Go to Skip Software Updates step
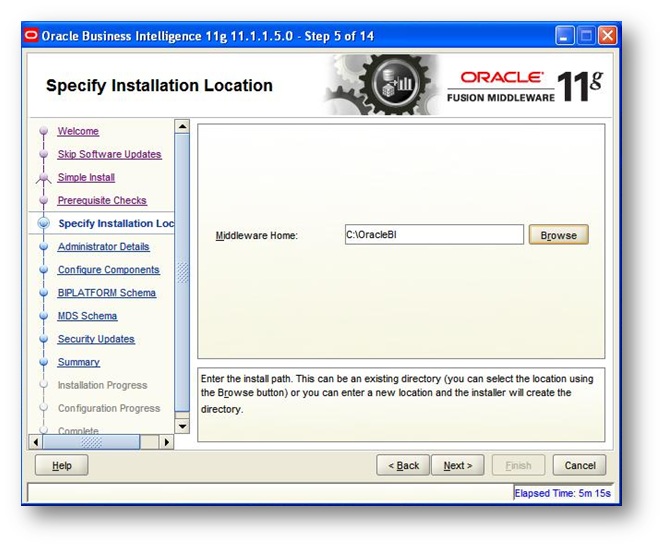This screenshot has height=548, width=664. coord(109,154)
